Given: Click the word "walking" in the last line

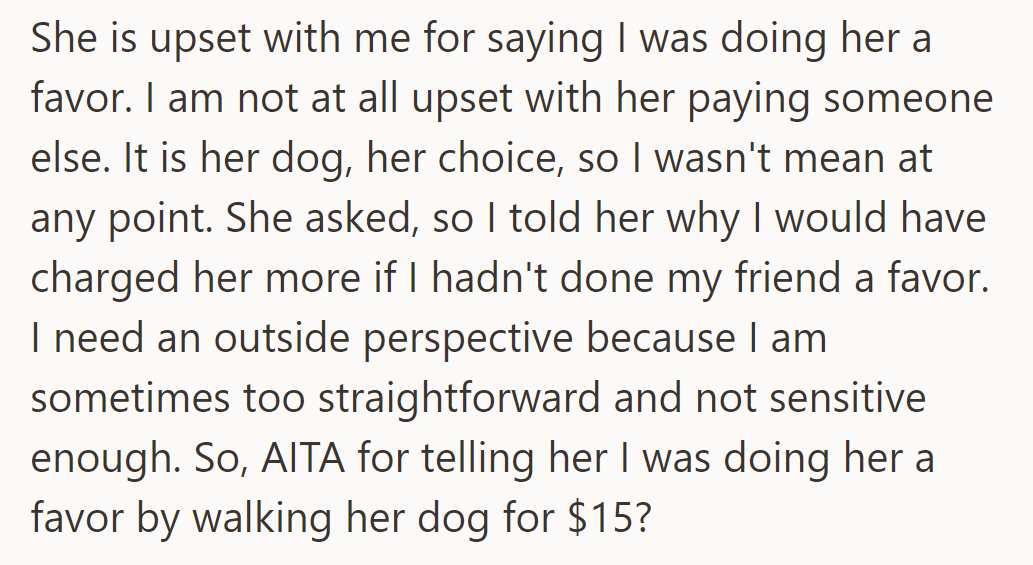Looking at the screenshot, I should [x=263, y=518].
